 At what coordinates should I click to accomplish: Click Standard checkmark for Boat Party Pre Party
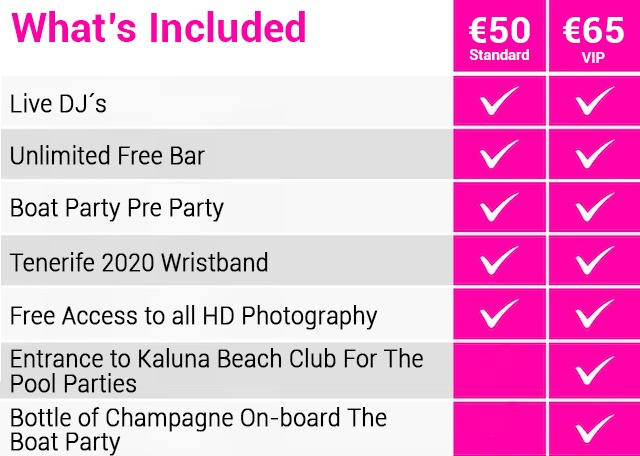tap(499, 207)
